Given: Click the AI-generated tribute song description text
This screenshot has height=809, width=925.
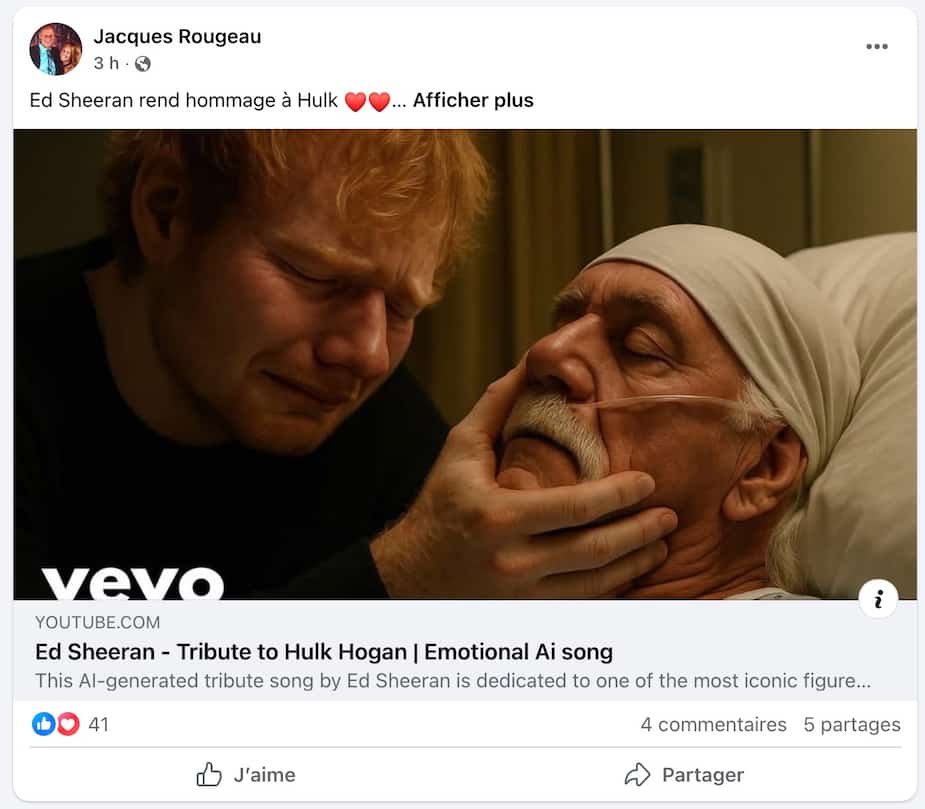Looking at the screenshot, I should coord(452,680).
